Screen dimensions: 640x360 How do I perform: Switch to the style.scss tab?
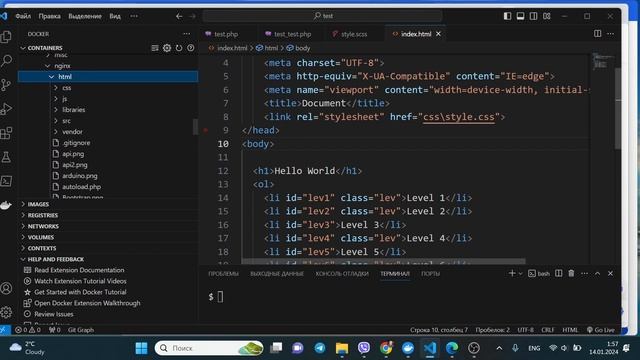[354, 34]
